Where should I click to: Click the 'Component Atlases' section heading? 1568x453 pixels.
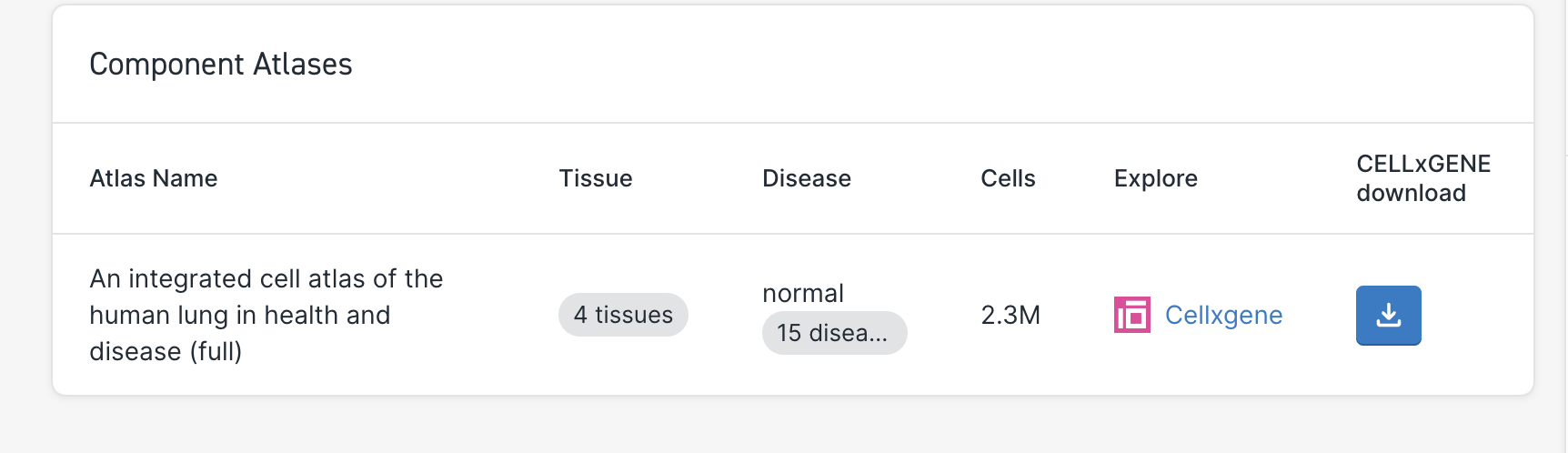[x=221, y=65]
